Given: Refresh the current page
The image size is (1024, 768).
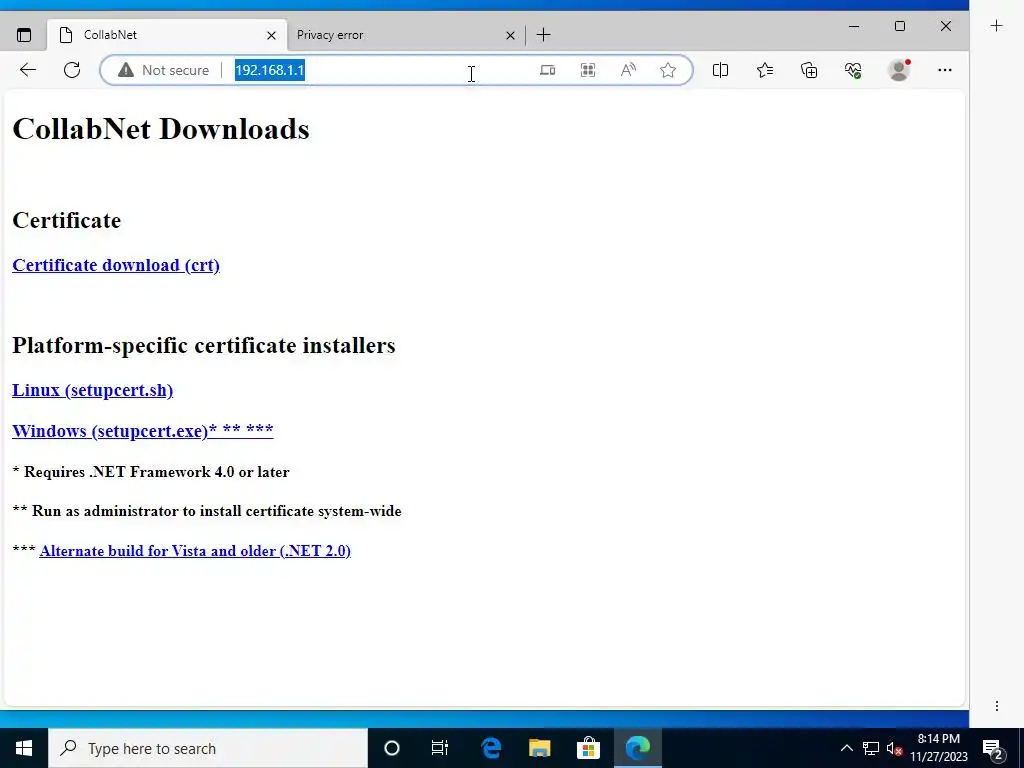Looking at the screenshot, I should click(x=72, y=70).
